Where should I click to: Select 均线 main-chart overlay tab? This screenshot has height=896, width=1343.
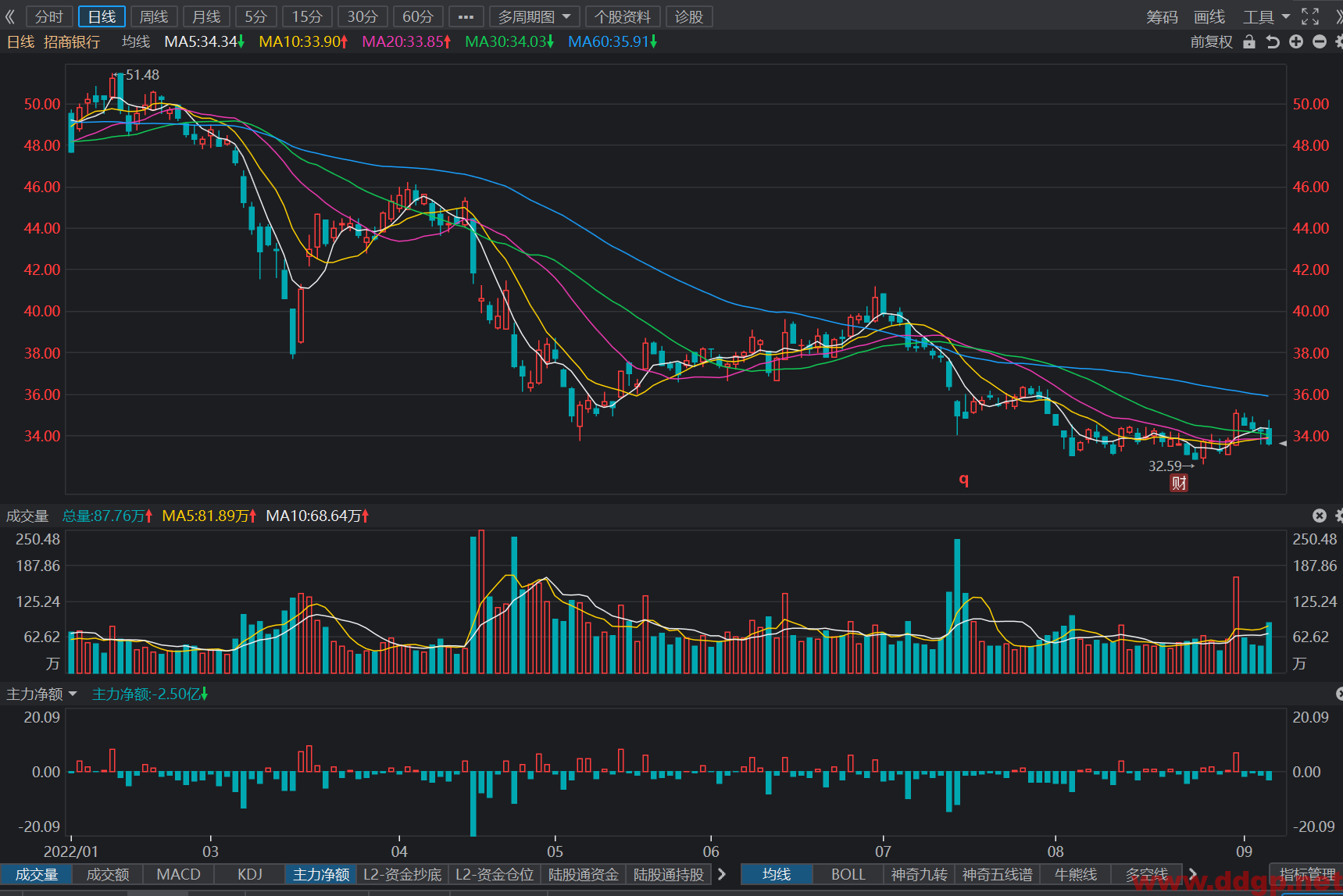pyautogui.click(x=777, y=874)
